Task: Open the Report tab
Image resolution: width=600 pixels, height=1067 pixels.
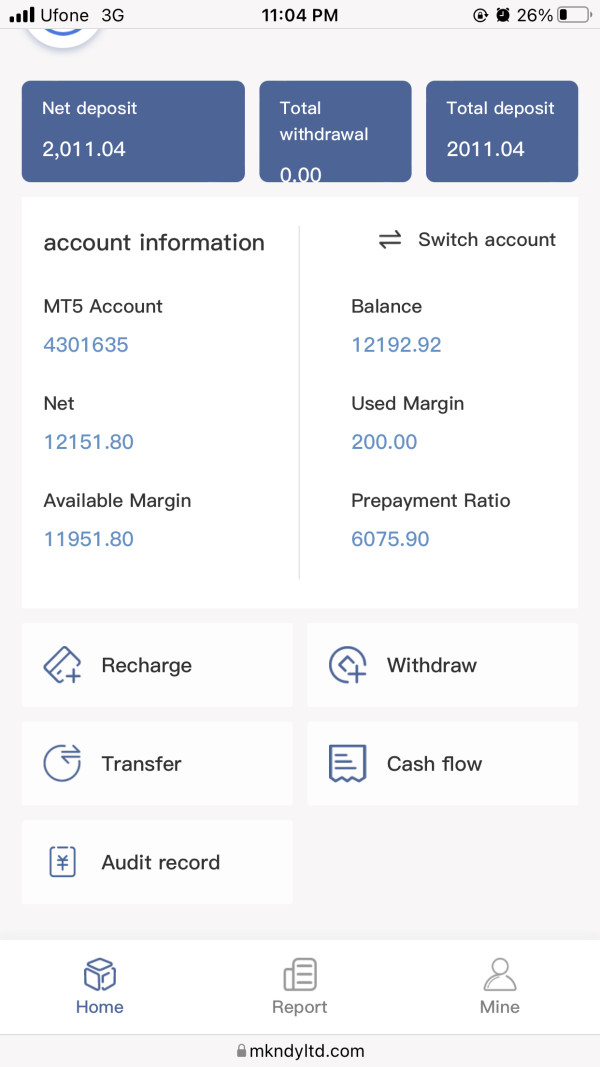Action: (300, 988)
